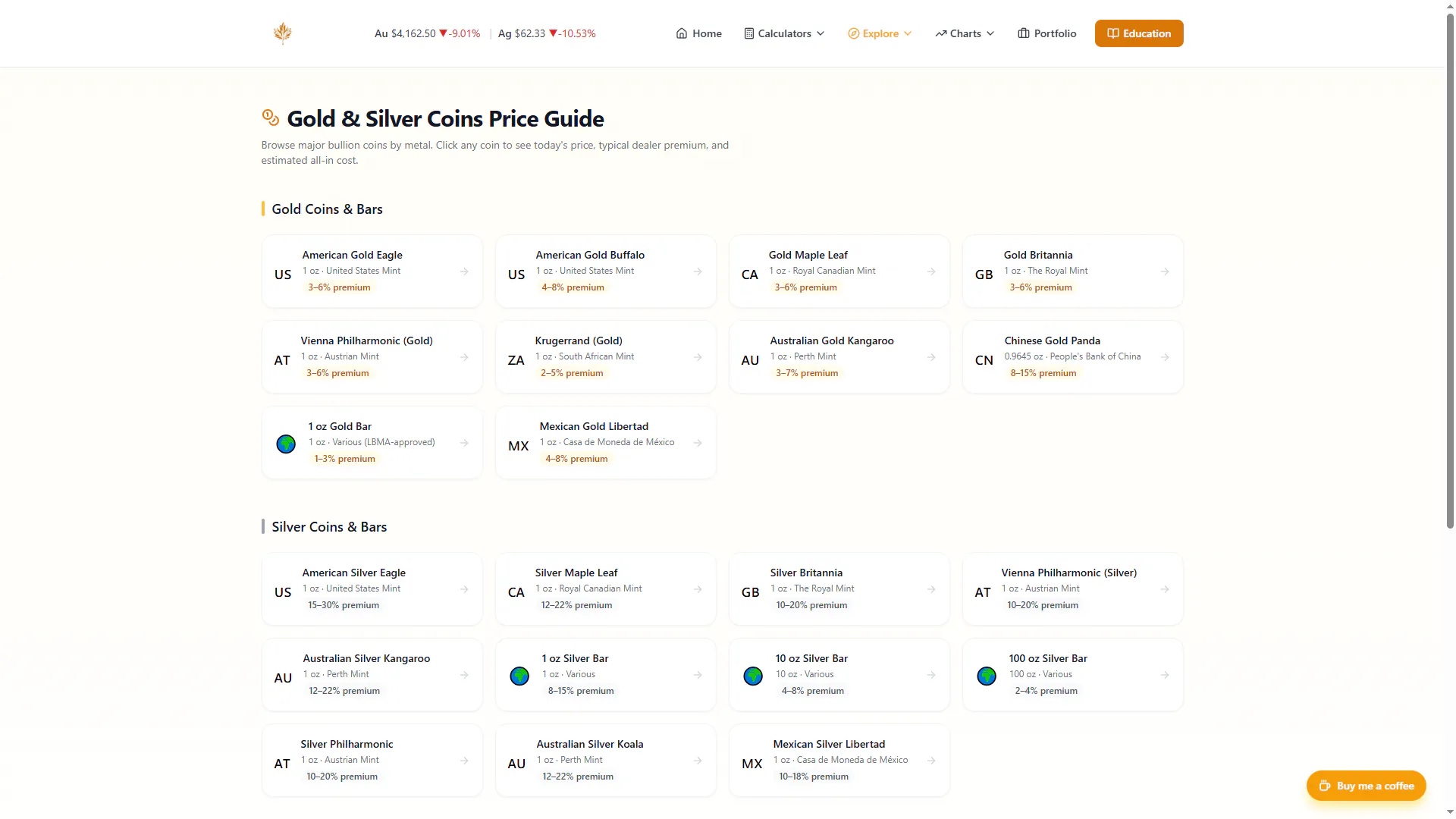The width and height of the screenshot is (1456, 819).
Task: Click the arrow on American Silver Eagle card
Action: [464, 589]
